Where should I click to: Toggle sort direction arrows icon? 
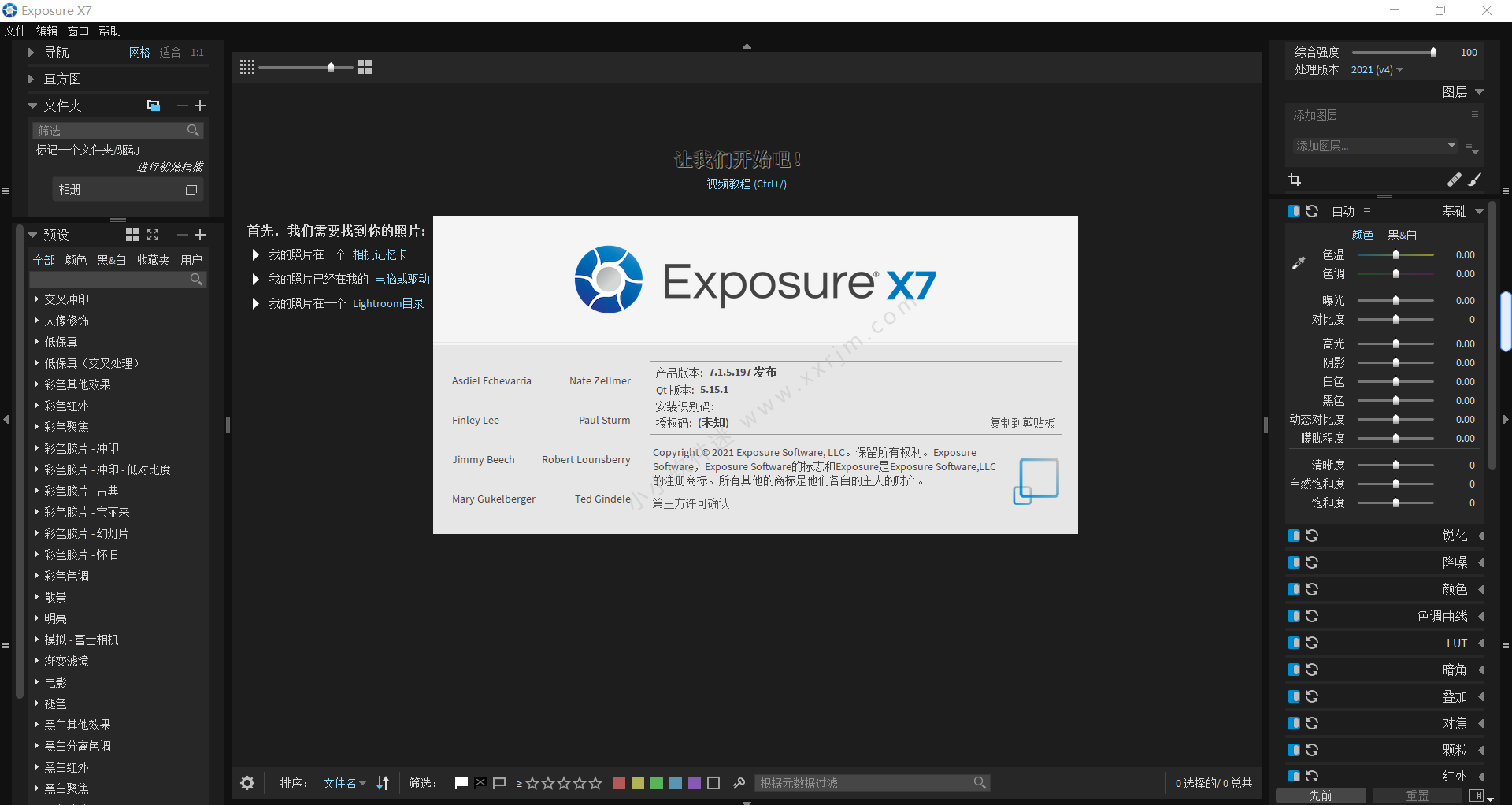(383, 783)
